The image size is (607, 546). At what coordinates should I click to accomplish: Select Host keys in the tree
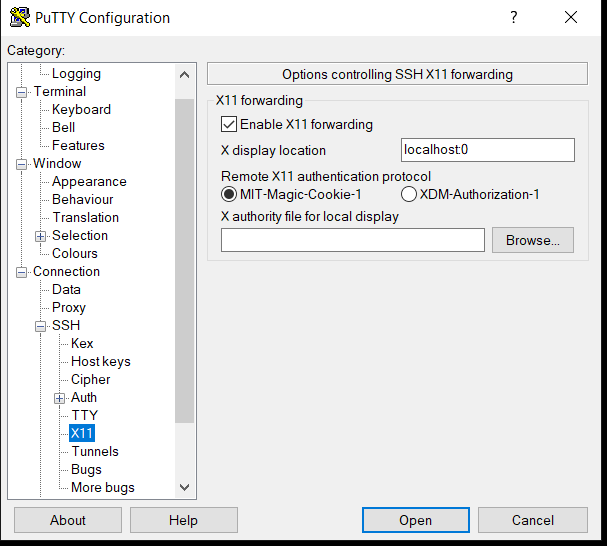click(x=101, y=361)
